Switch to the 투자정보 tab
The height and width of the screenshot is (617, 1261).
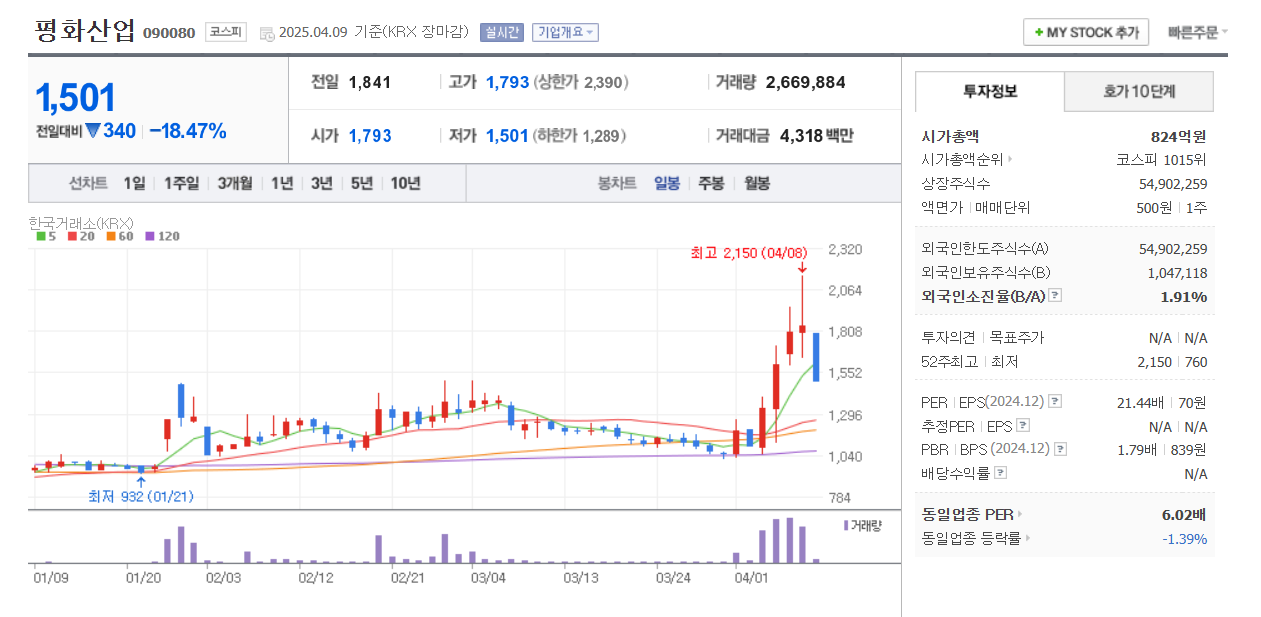[990, 91]
